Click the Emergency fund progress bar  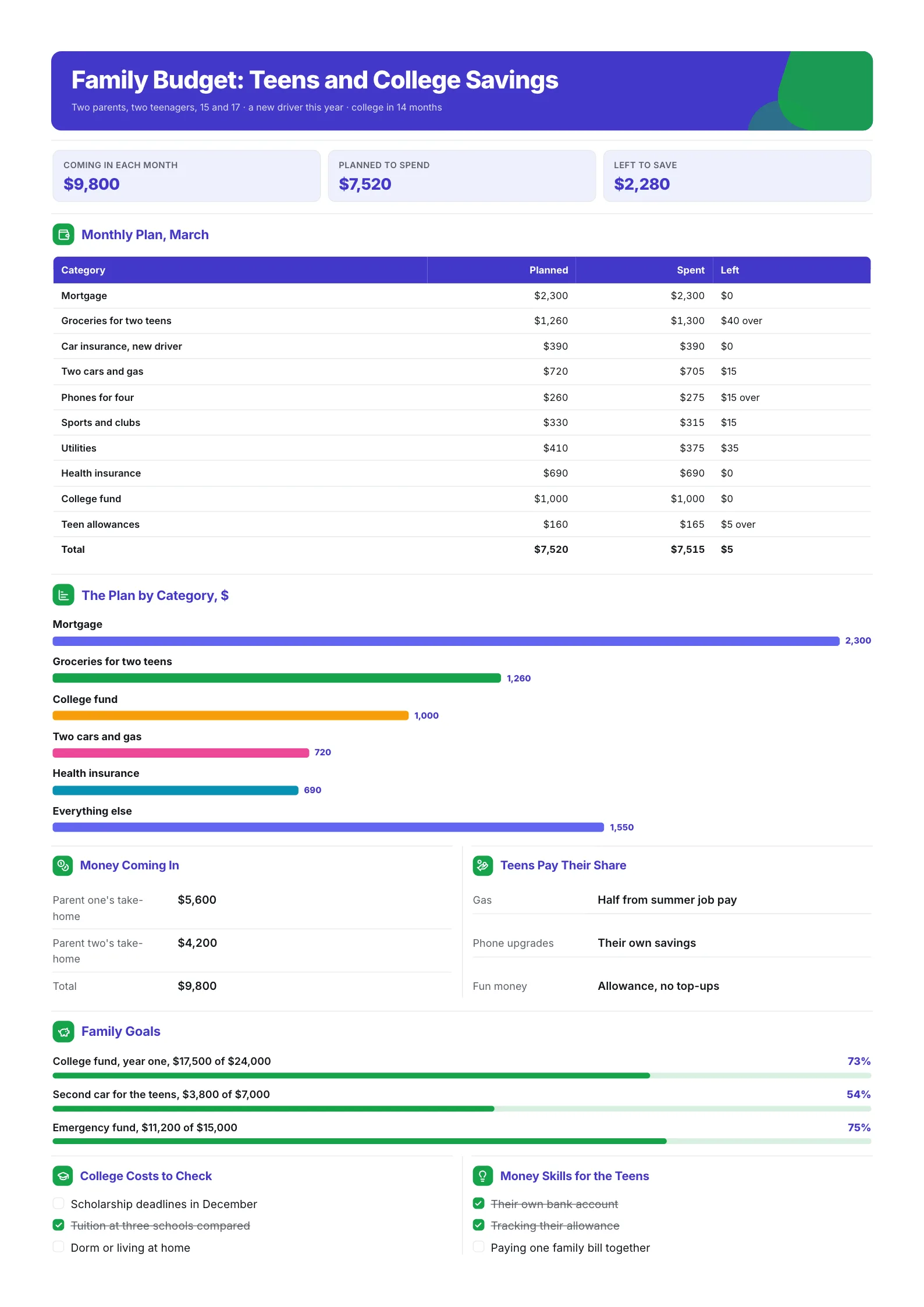pos(462,1141)
